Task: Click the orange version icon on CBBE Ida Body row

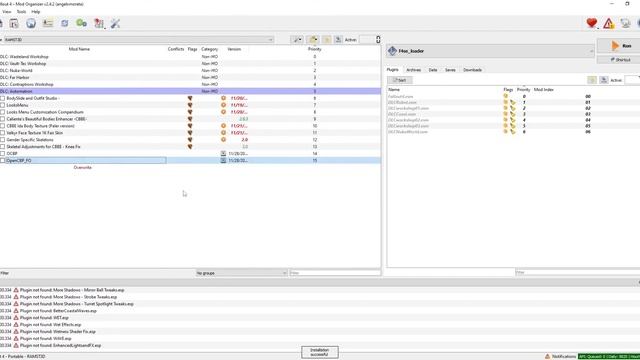Action: [223, 126]
